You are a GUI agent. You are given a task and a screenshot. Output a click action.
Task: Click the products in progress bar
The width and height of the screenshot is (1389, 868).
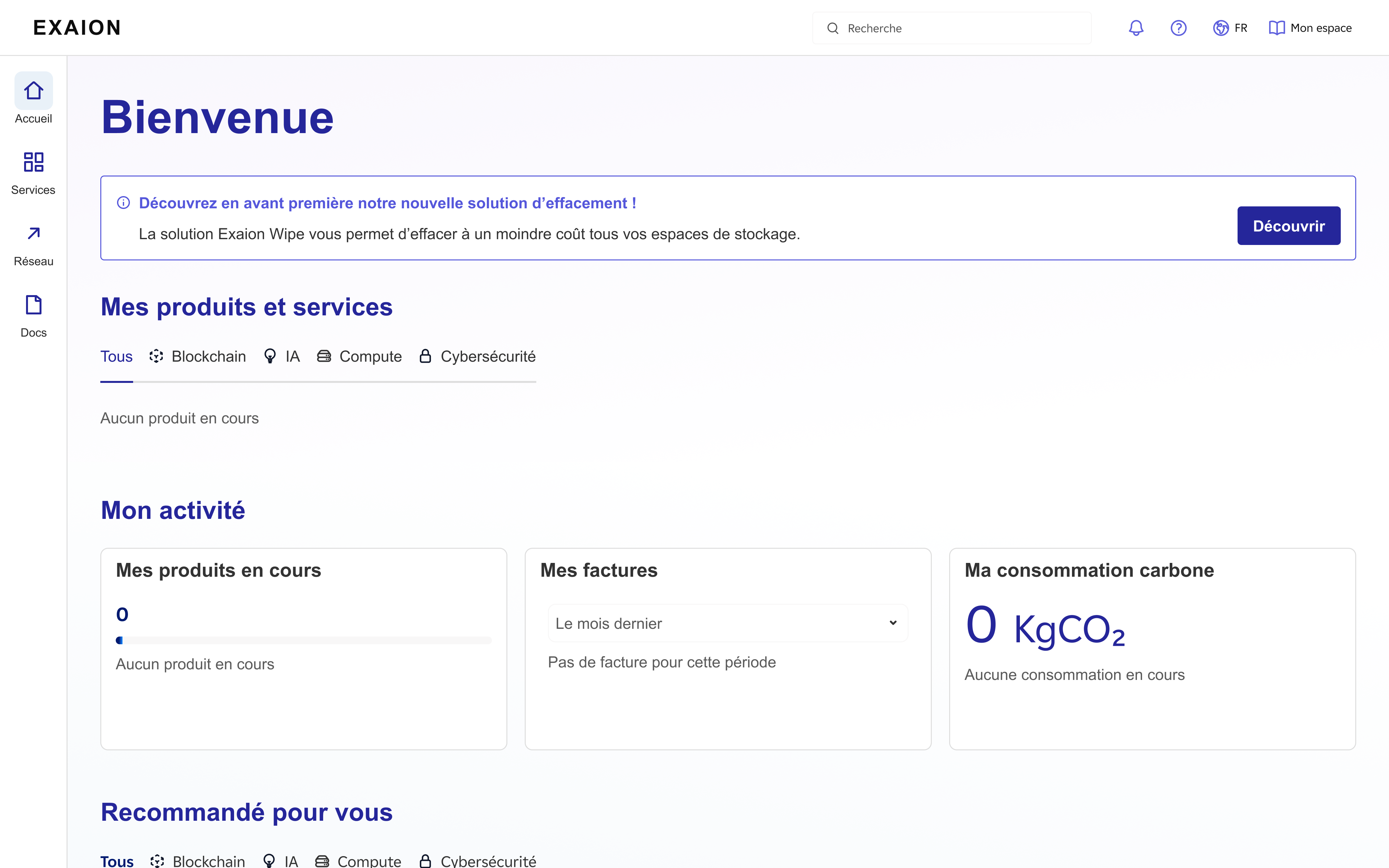pos(304,640)
